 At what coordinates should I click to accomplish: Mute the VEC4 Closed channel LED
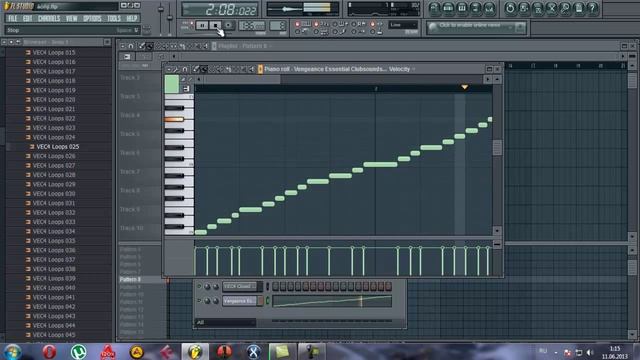point(199,287)
